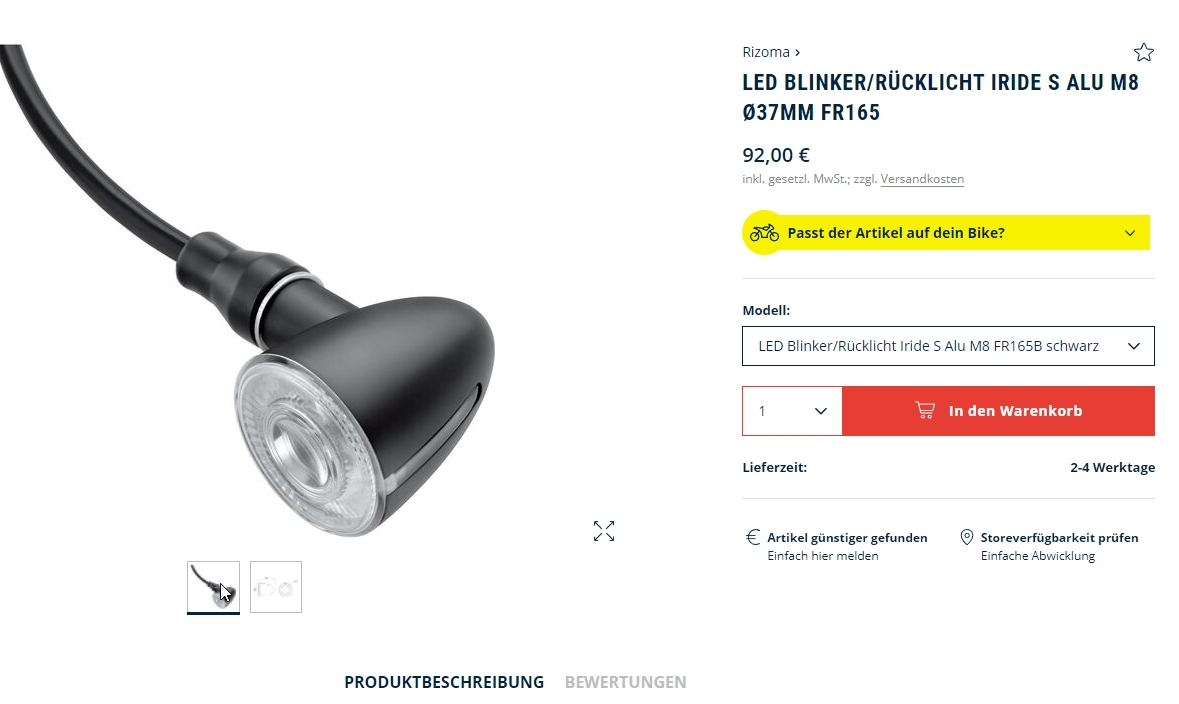Click 'Artikel günstiger gefunden' link
1179x704 pixels.
click(x=847, y=538)
